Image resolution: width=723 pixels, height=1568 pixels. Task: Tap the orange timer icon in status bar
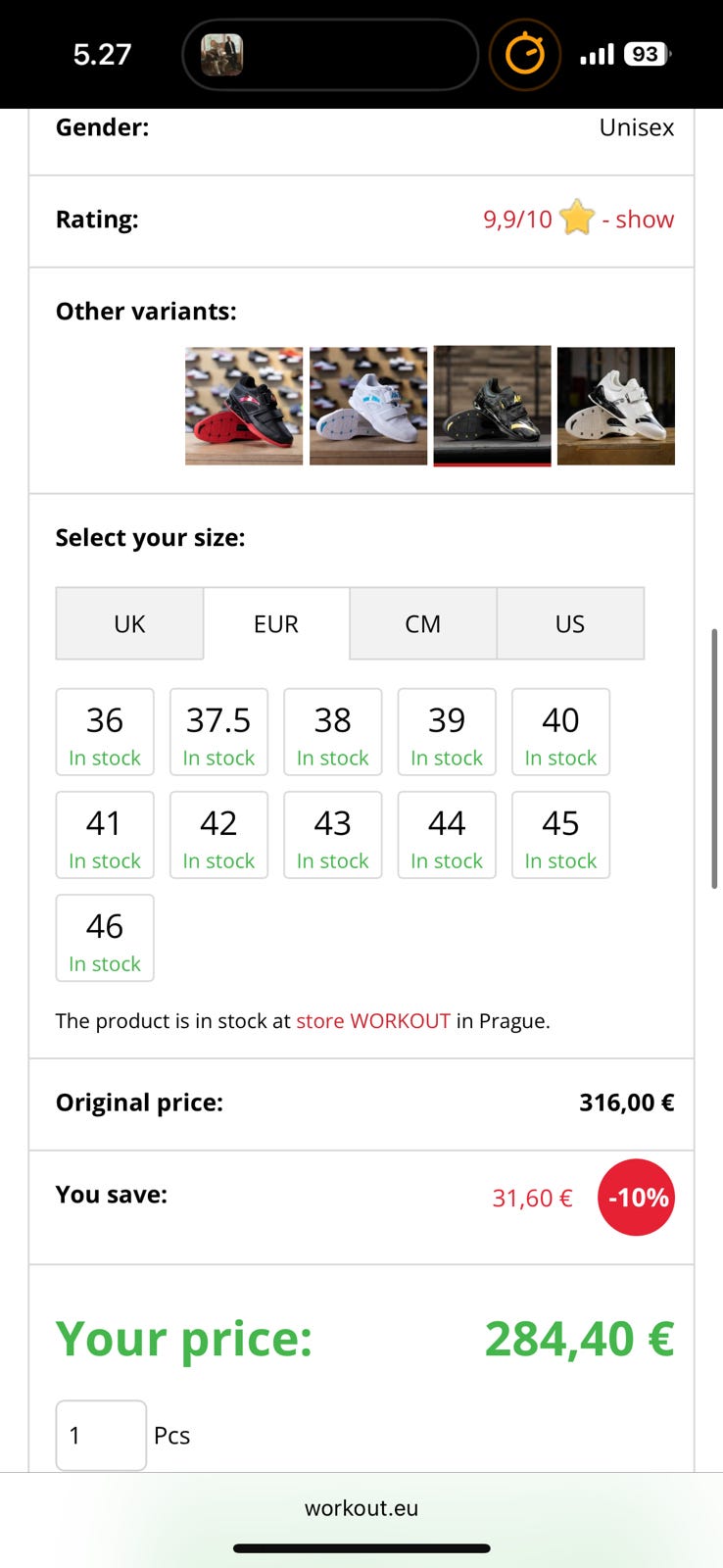[524, 54]
